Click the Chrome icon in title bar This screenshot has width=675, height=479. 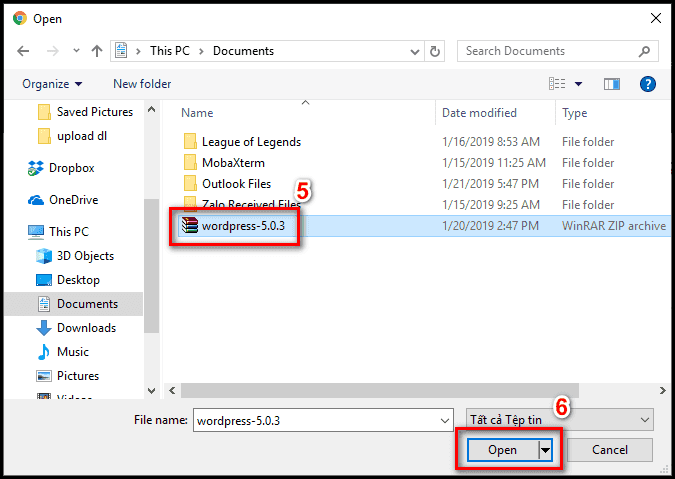click(20, 19)
